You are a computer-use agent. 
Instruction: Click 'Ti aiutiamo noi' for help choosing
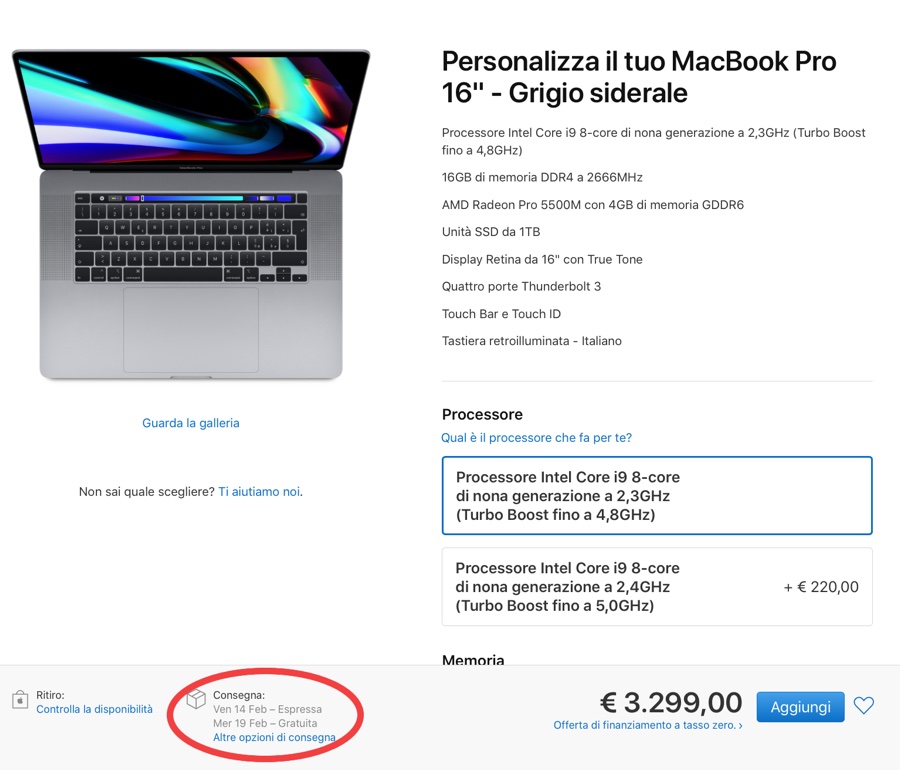(260, 491)
